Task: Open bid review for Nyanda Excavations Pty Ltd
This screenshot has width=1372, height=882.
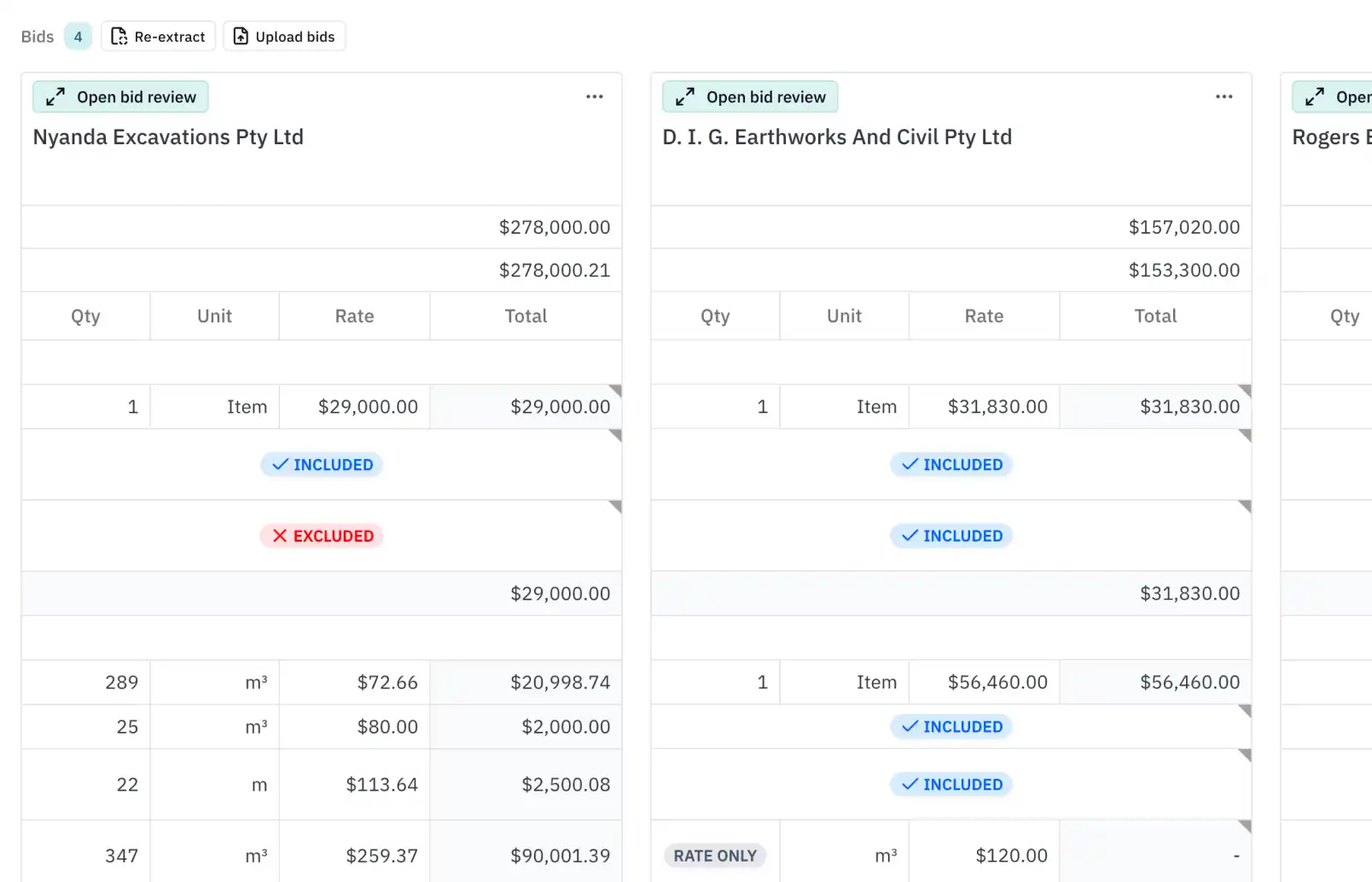Action: click(119, 96)
